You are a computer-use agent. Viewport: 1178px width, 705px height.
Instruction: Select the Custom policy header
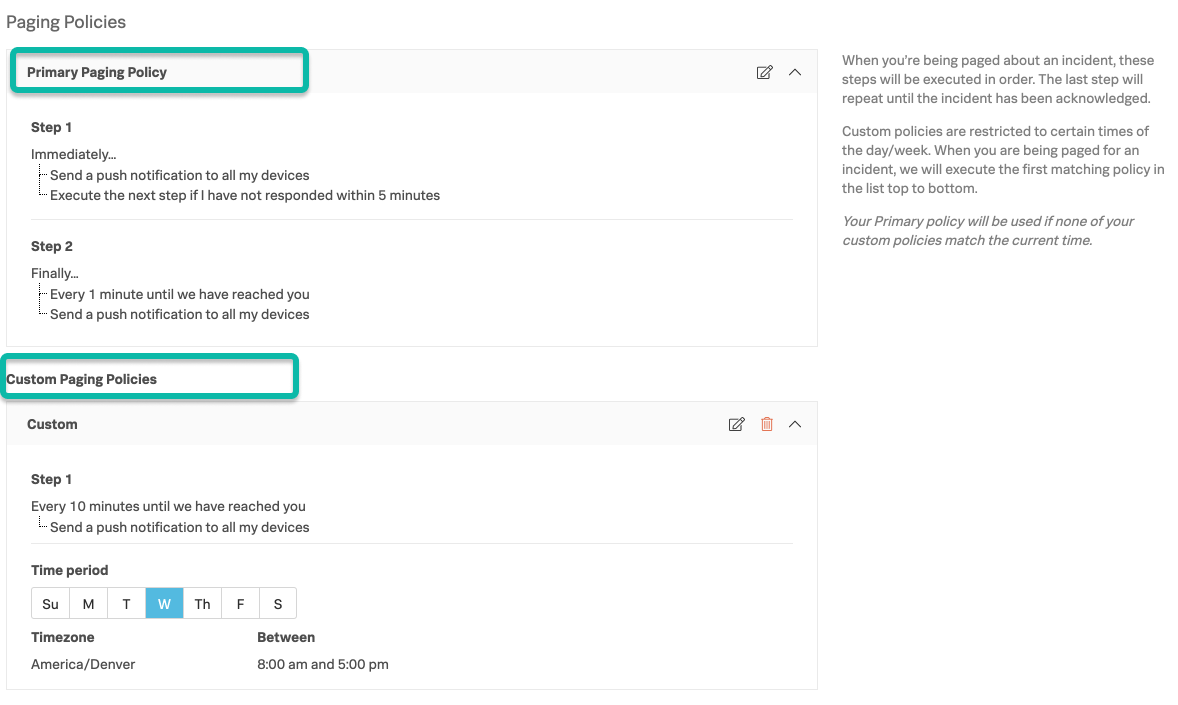pos(52,424)
